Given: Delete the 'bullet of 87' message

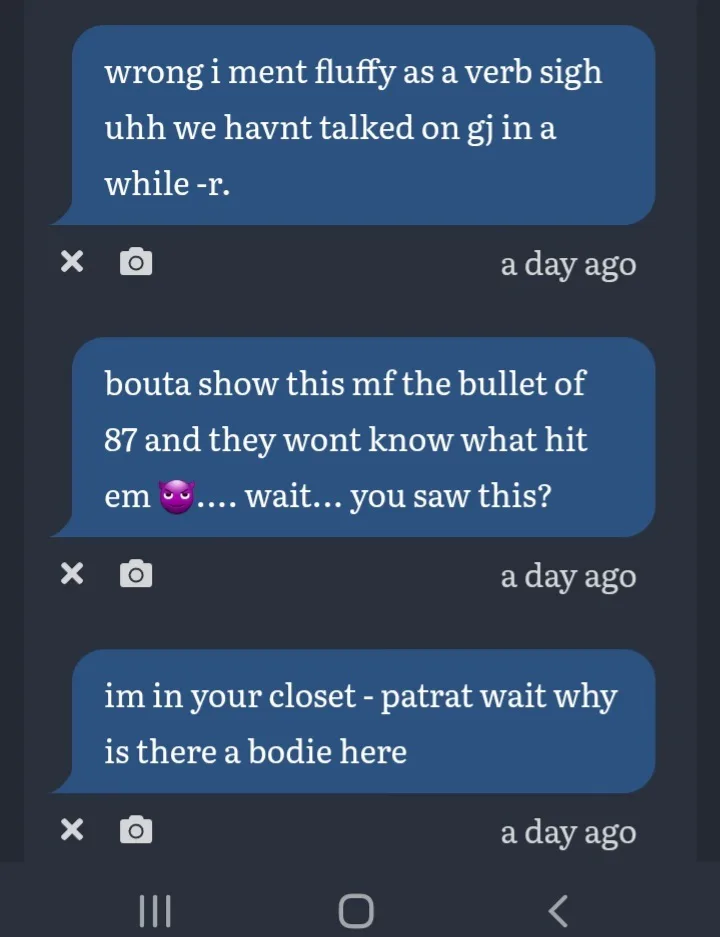Looking at the screenshot, I should click(x=72, y=574).
